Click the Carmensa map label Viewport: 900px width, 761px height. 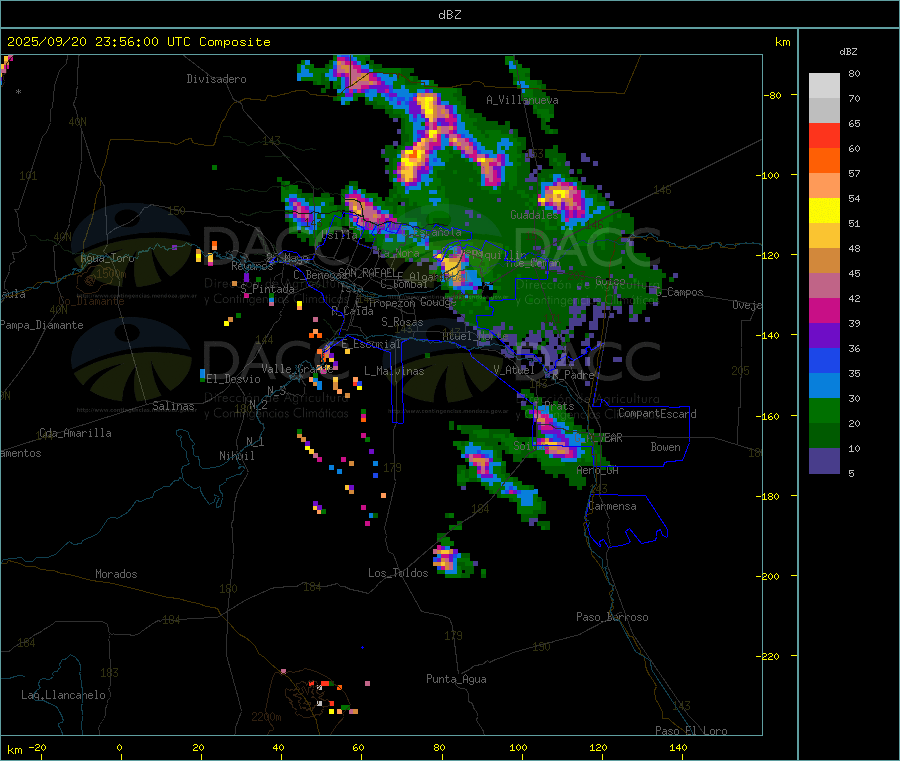point(612,506)
